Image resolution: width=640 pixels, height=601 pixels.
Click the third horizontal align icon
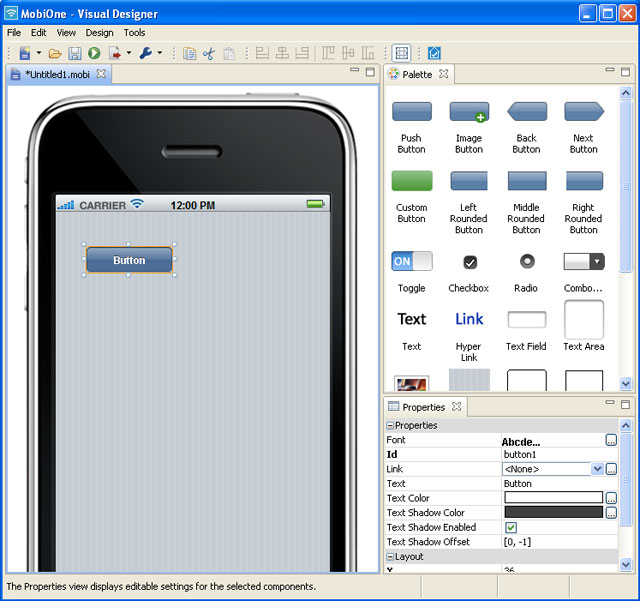302,53
